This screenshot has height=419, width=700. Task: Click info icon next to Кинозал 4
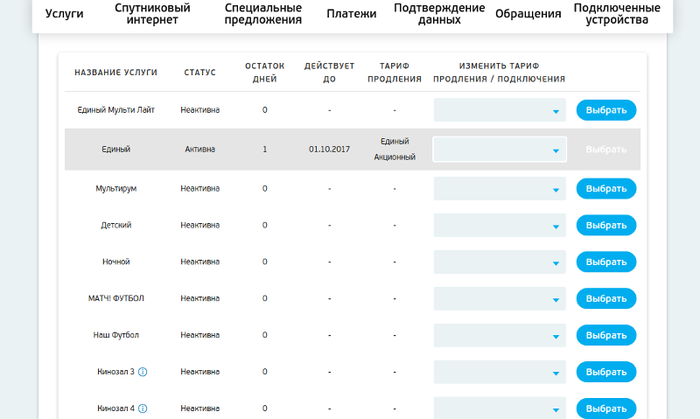[142, 408]
